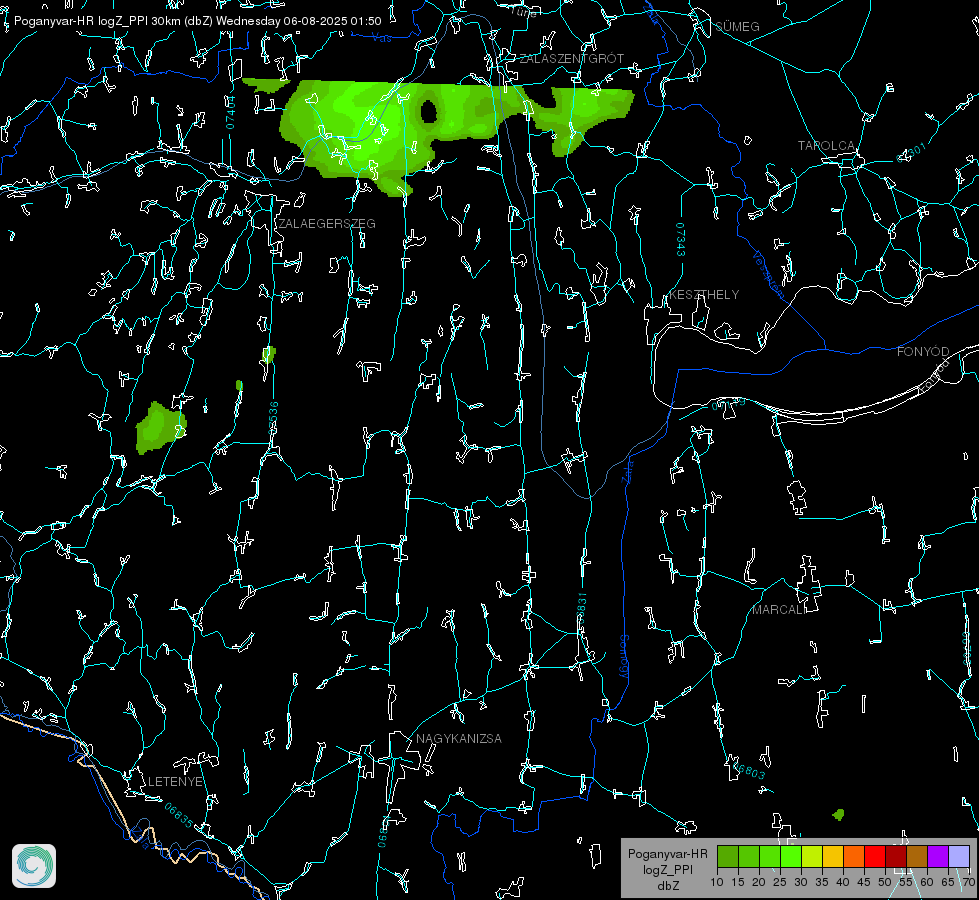Select the 10-15 dBZ dark green swatch
The width and height of the screenshot is (979, 900).
728,856
